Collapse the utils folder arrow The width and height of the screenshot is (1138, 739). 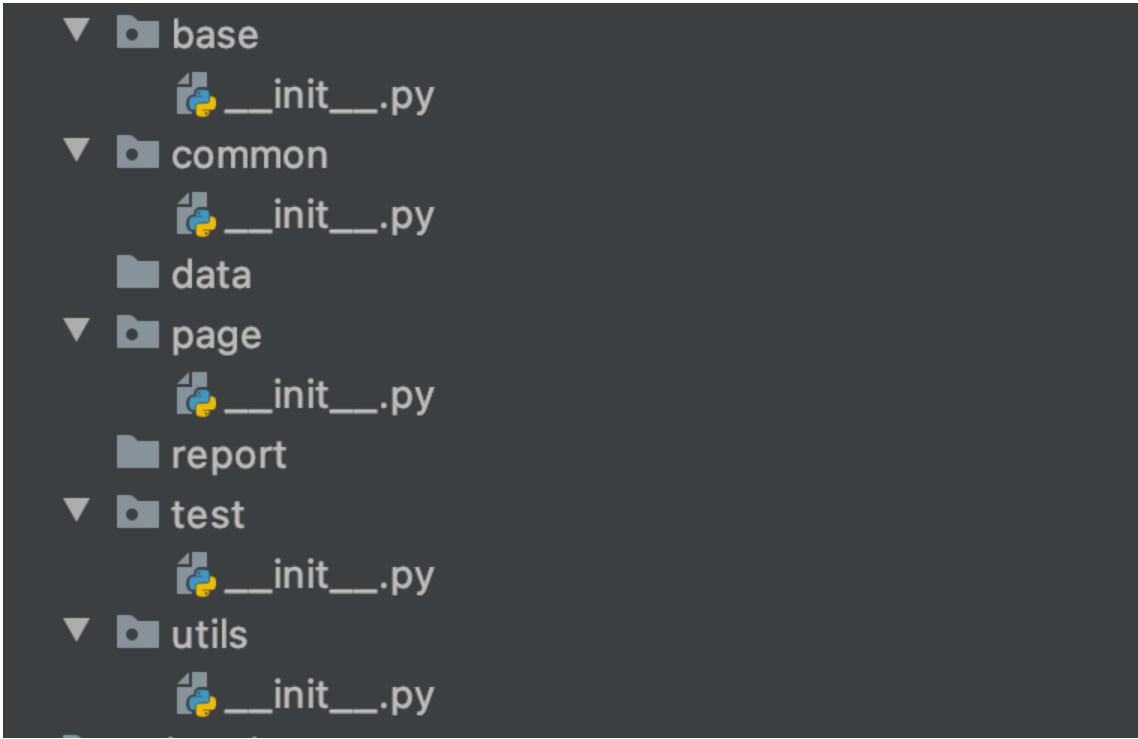76,632
